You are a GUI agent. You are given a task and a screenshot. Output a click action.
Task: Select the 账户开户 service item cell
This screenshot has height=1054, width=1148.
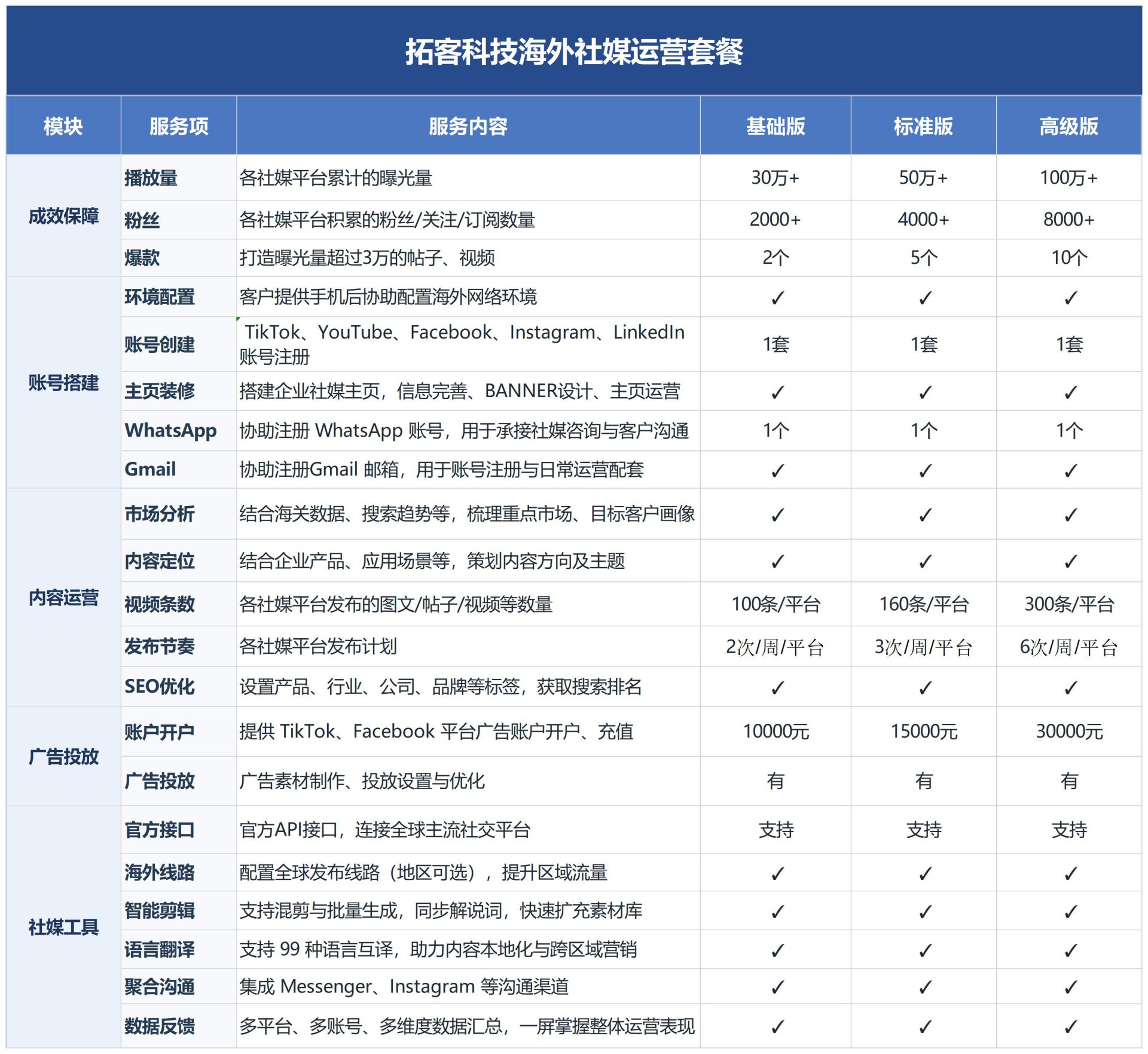click(x=179, y=732)
